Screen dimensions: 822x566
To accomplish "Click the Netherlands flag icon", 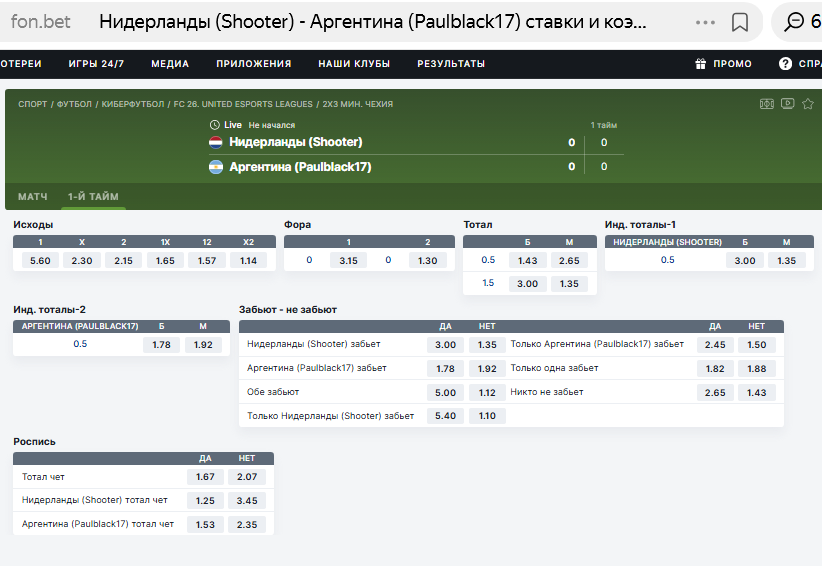I will point(215,142).
